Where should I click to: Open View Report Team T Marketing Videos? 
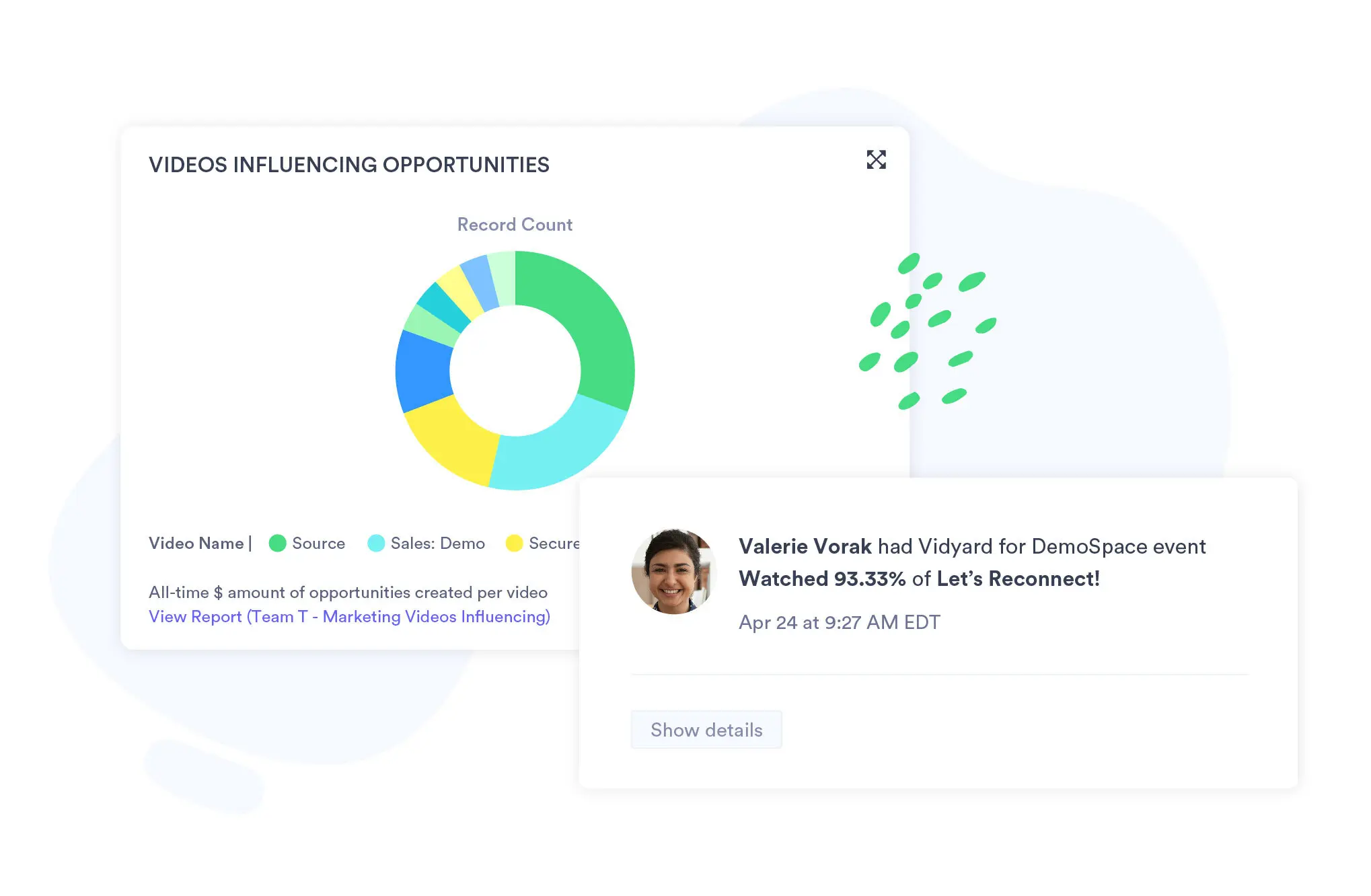[348, 616]
